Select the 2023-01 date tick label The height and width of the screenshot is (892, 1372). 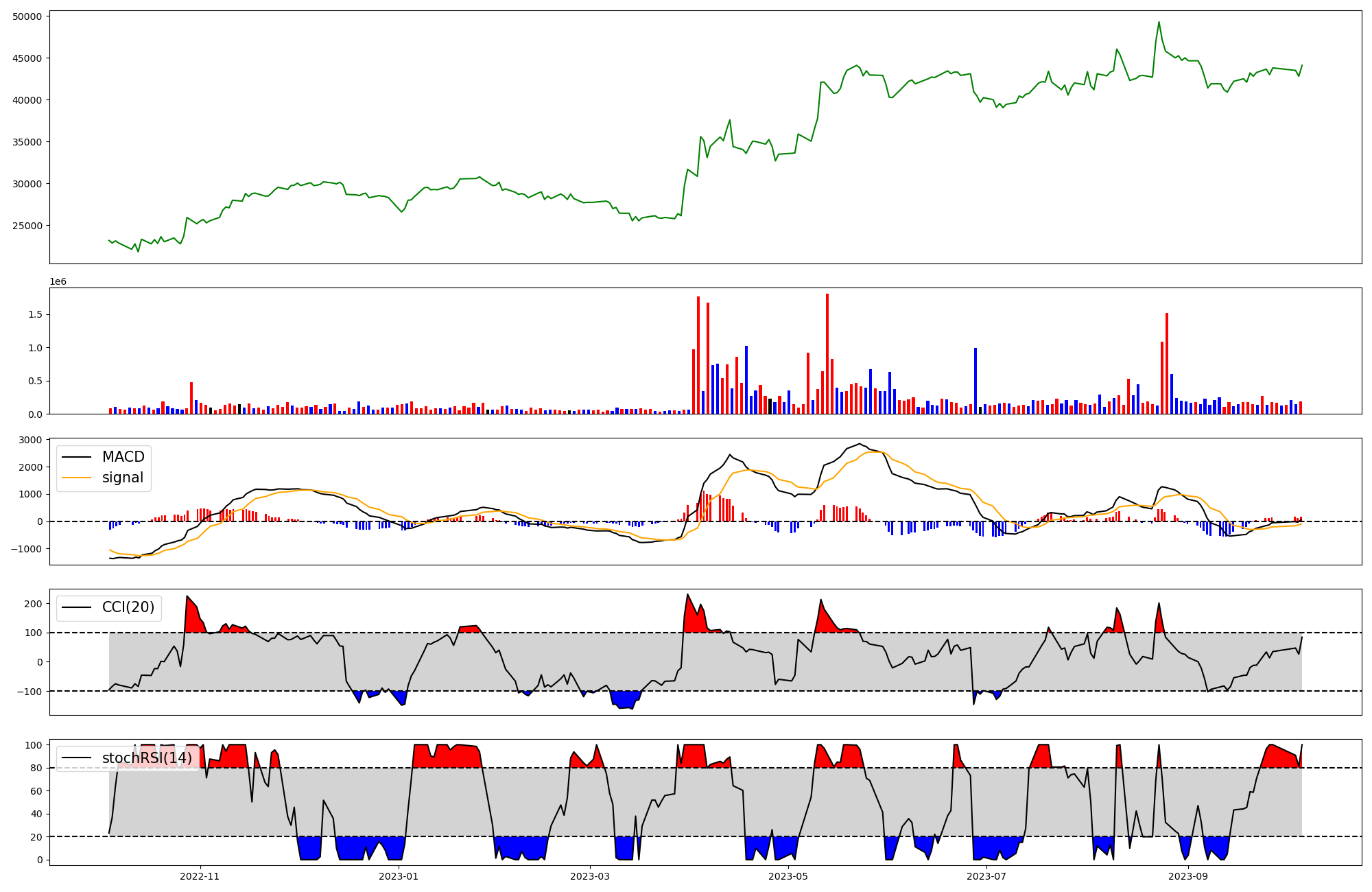click(398, 876)
